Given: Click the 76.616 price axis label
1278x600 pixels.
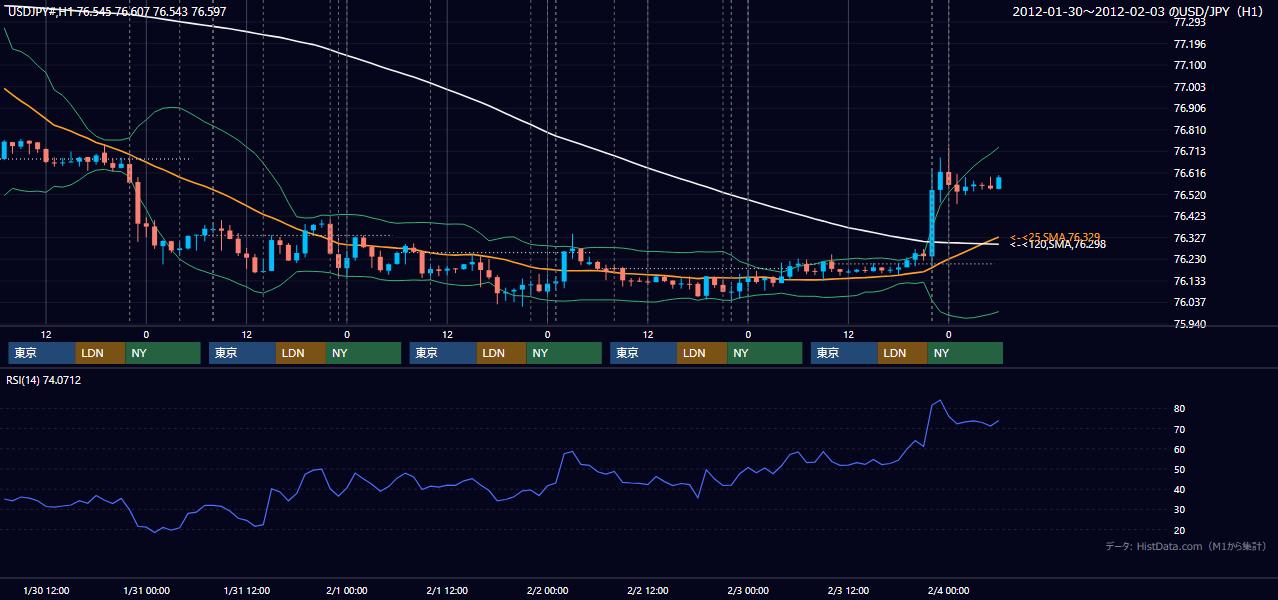Looking at the screenshot, I should (x=1189, y=173).
